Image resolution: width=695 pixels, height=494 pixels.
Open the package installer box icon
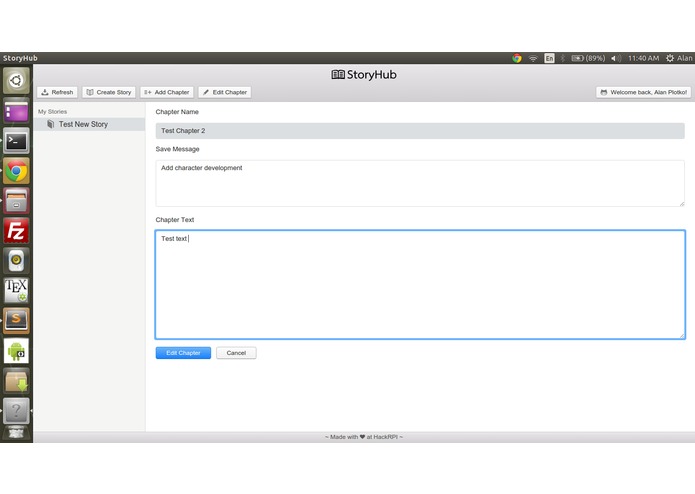tap(16, 381)
